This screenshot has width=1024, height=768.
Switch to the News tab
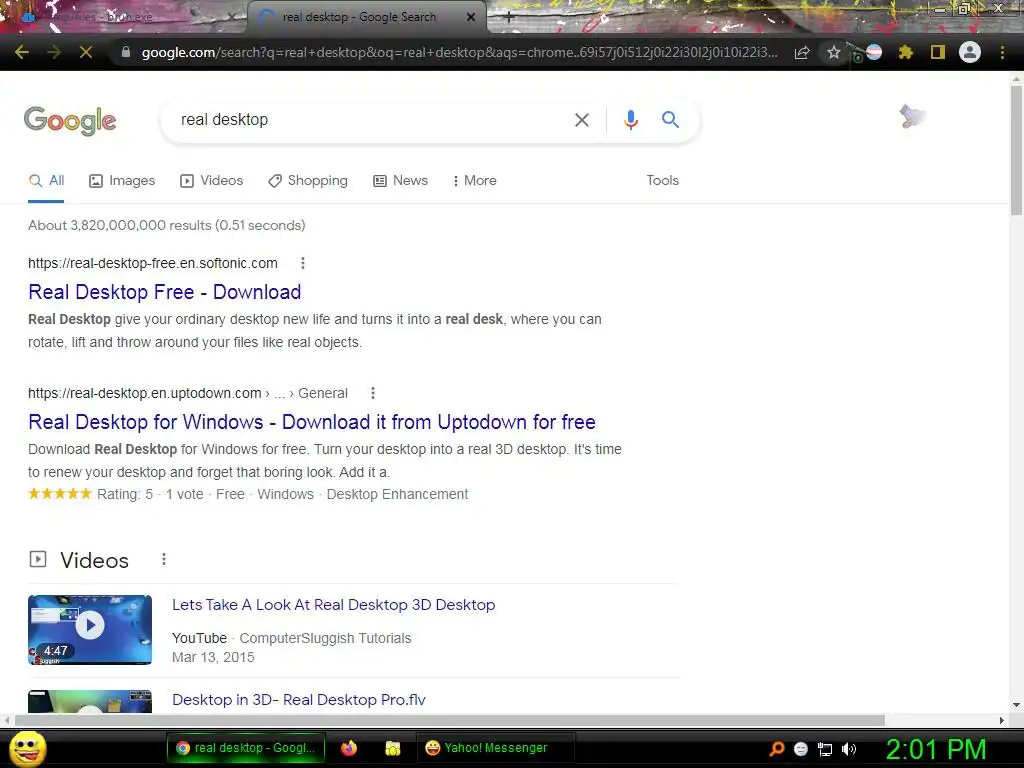[x=400, y=181]
